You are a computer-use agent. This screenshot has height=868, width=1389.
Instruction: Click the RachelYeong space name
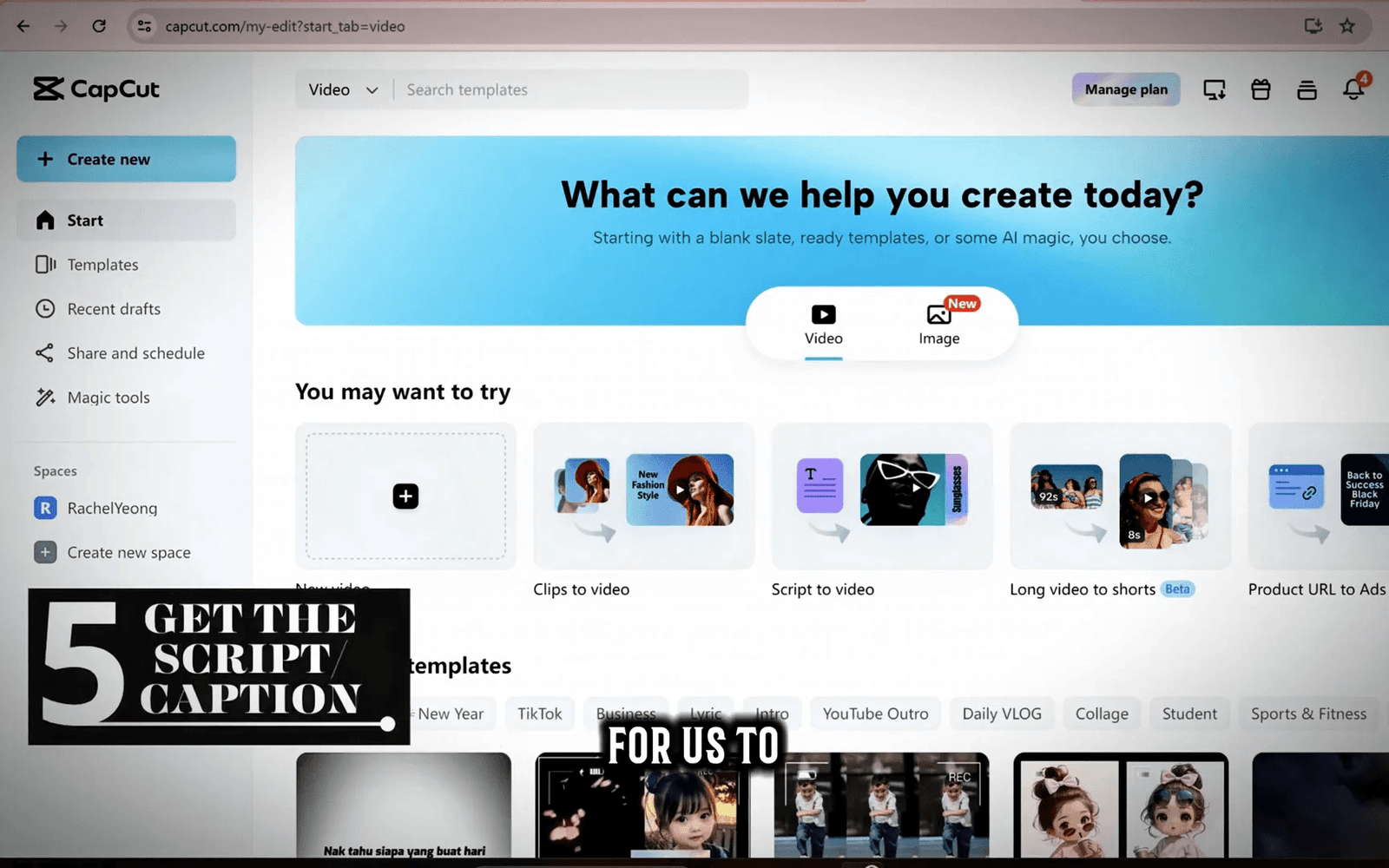tap(112, 509)
